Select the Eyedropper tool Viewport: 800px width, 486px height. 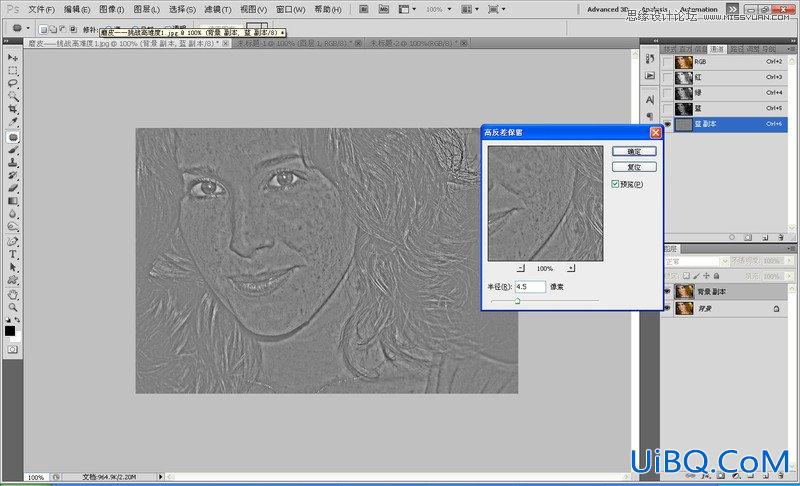click(13, 122)
